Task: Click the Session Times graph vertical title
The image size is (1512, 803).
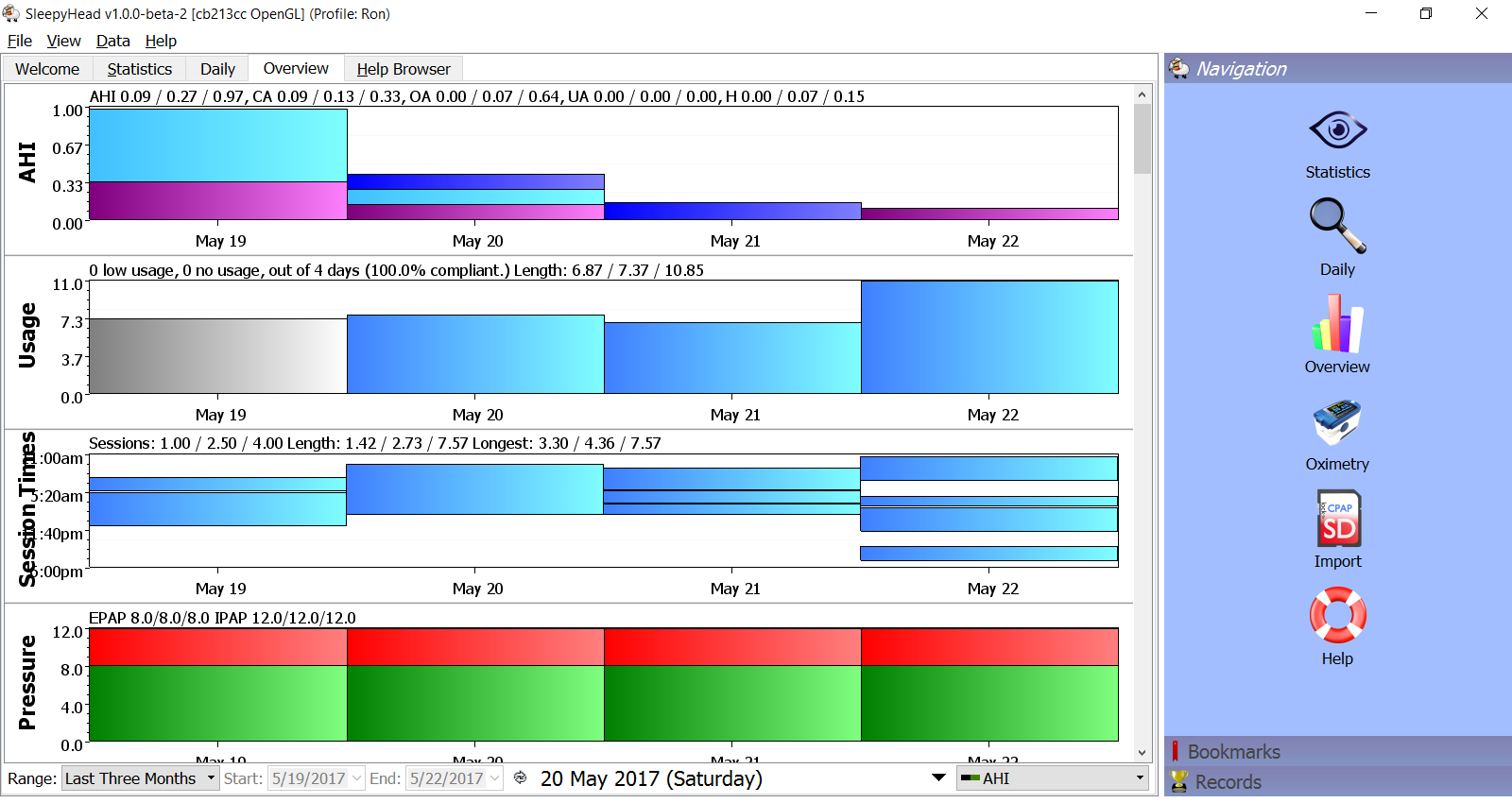Action: [27, 509]
